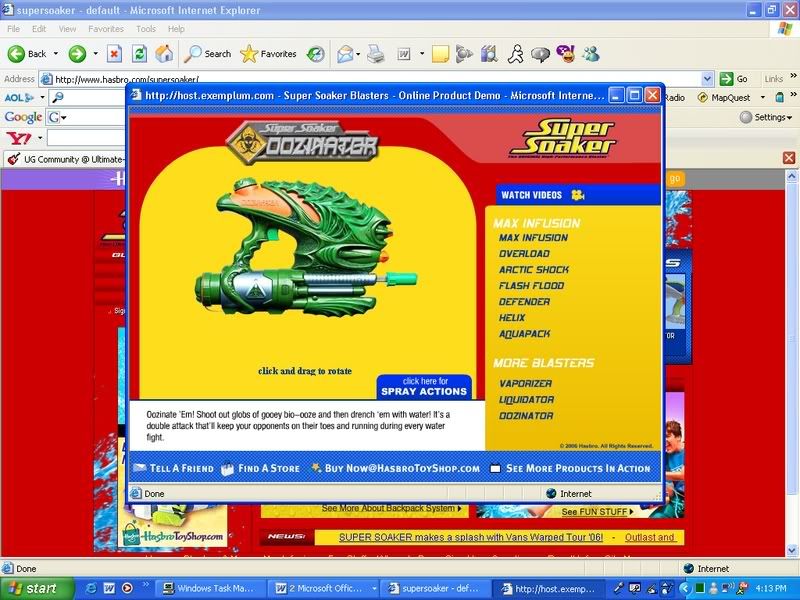Viewport: 800px width, 600px height.
Task: Open the Favorites menu
Action: pos(106,29)
